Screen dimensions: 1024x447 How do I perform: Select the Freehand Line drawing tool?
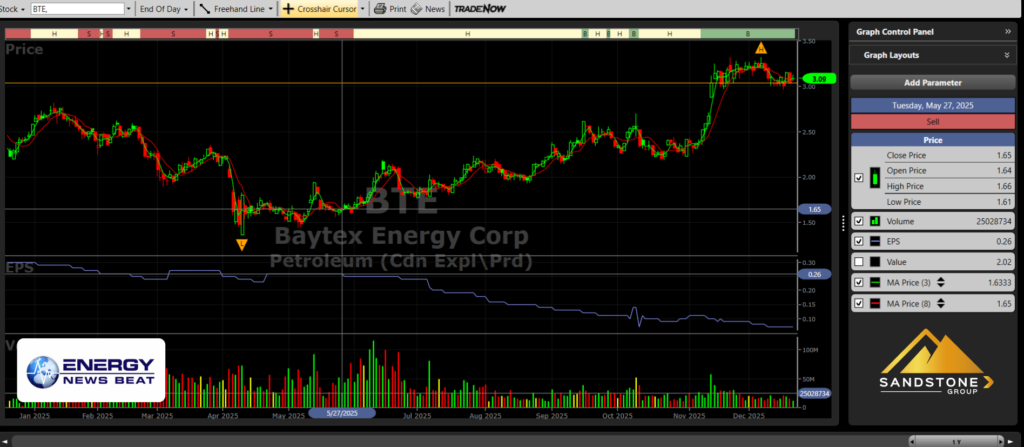[232, 8]
